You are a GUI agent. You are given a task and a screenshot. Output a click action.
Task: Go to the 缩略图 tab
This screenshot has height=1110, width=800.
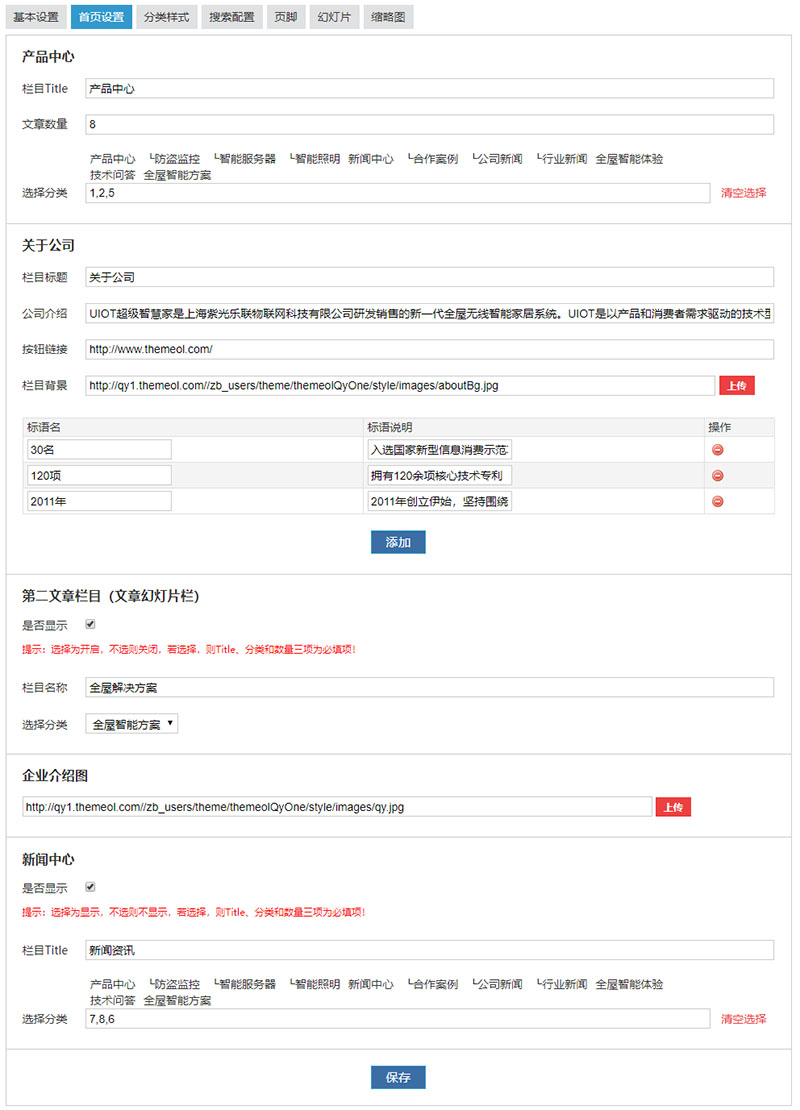point(389,18)
